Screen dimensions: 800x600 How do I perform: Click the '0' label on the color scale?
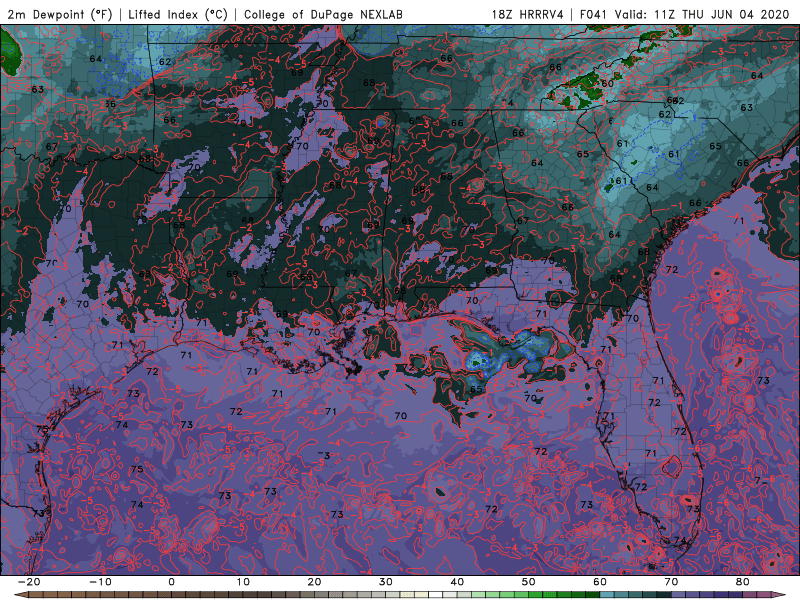pos(171,582)
